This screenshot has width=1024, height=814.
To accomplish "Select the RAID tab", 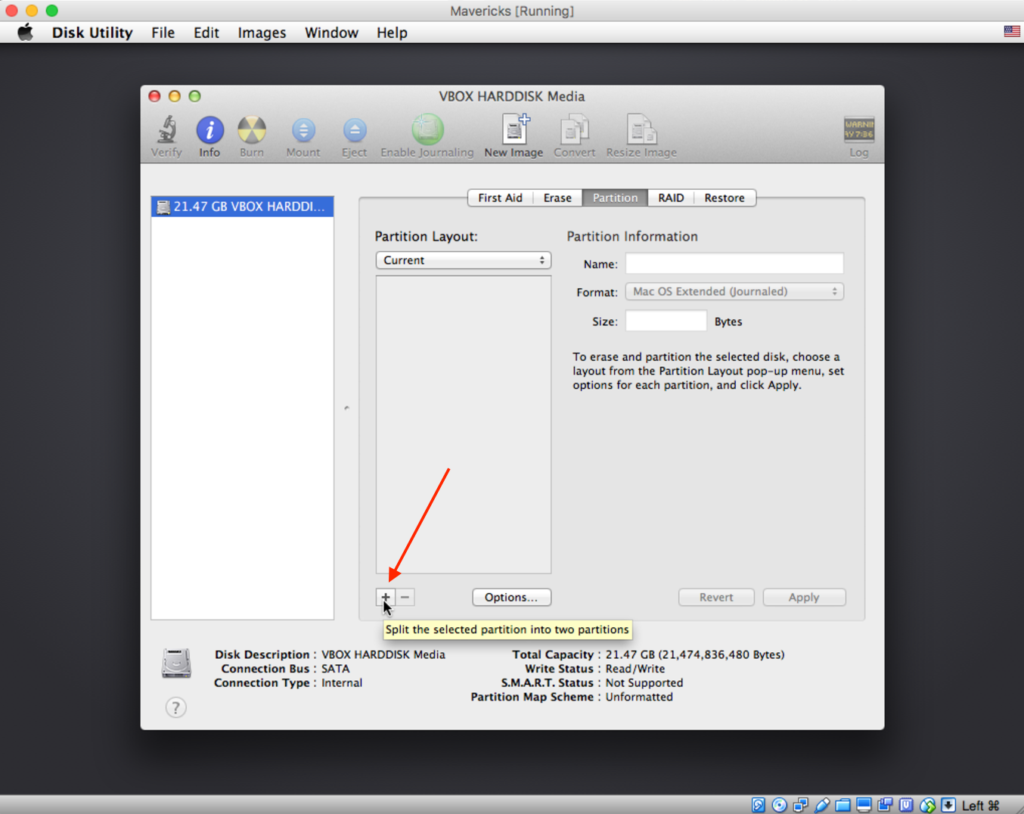I will pyautogui.click(x=671, y=198).
